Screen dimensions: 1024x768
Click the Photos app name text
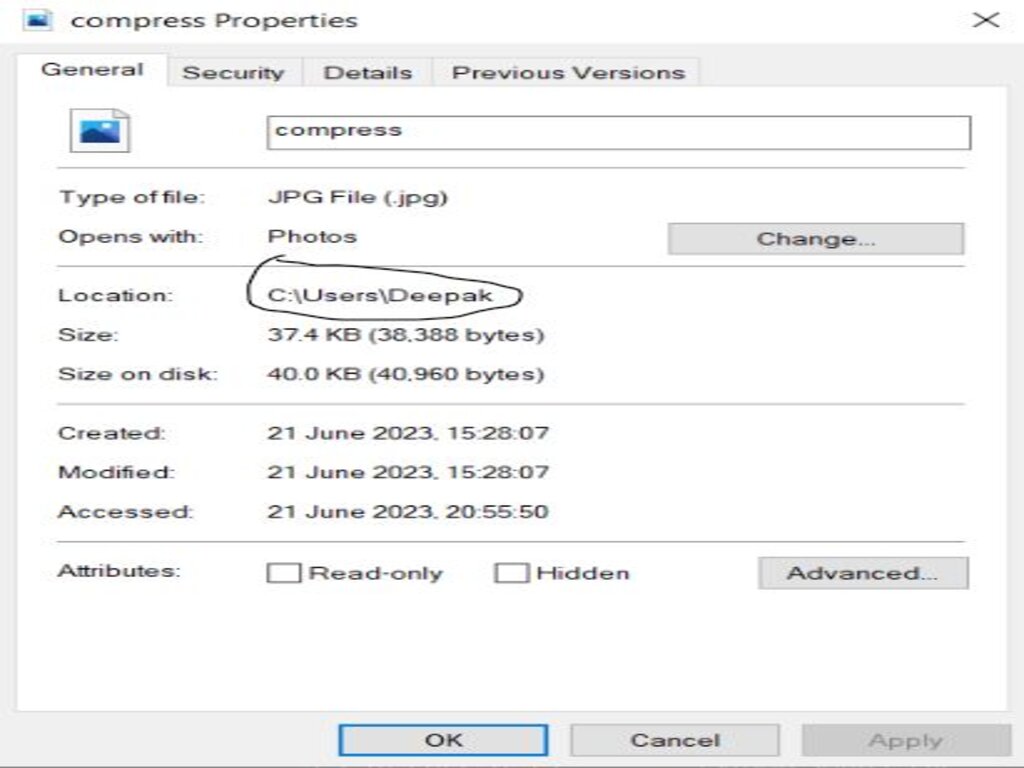[x=312, y=236]
